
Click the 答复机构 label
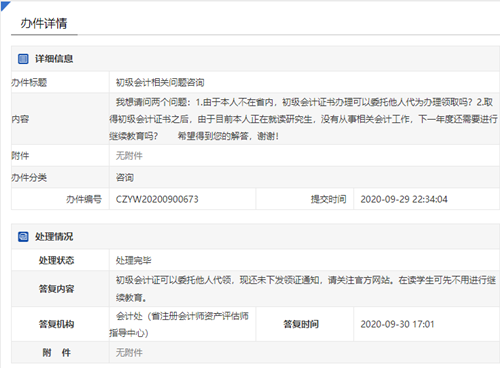pyautogui.click(x=56, y=324)
